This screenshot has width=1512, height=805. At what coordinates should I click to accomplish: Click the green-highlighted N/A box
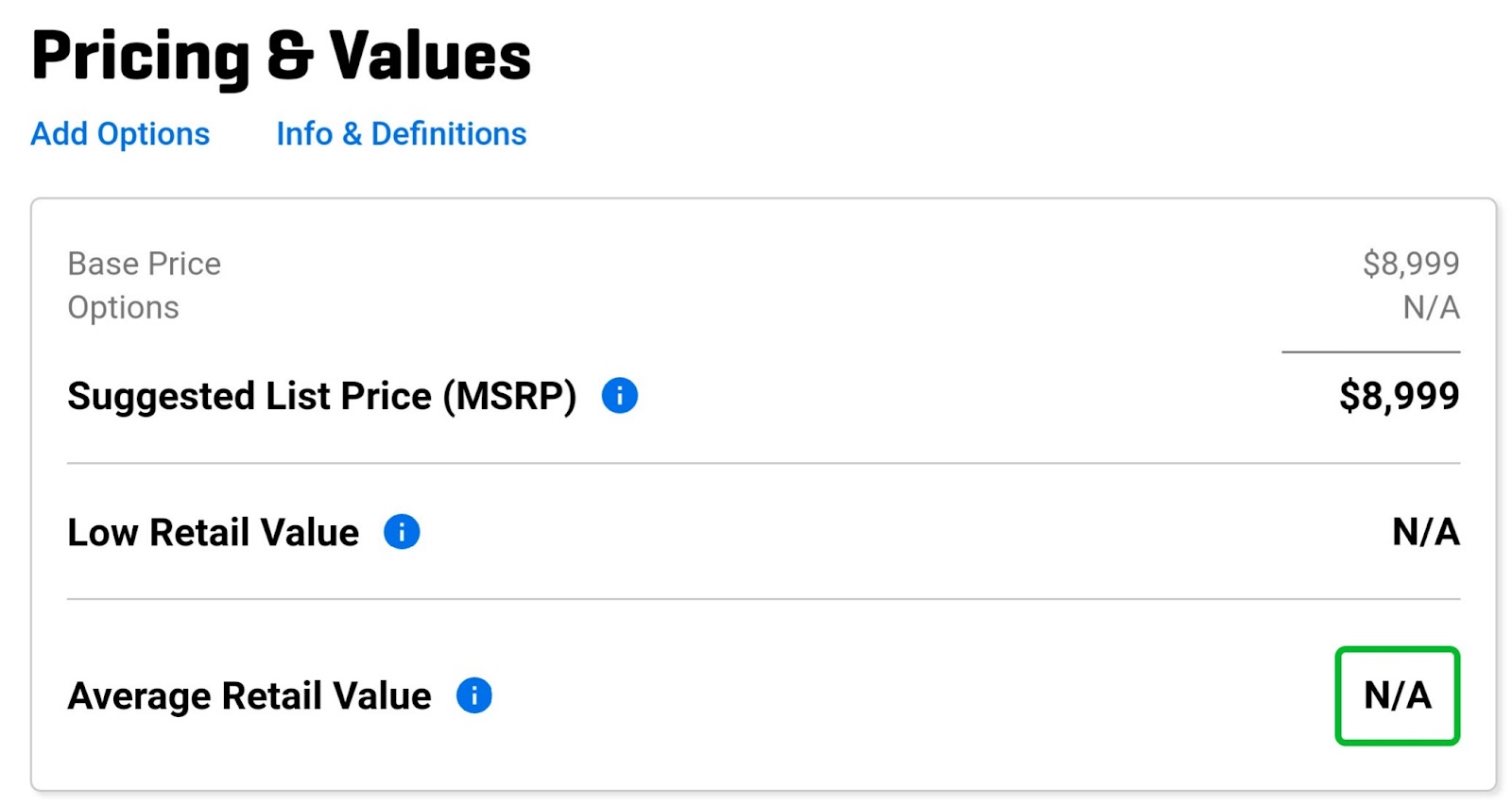pos(1398,696)
